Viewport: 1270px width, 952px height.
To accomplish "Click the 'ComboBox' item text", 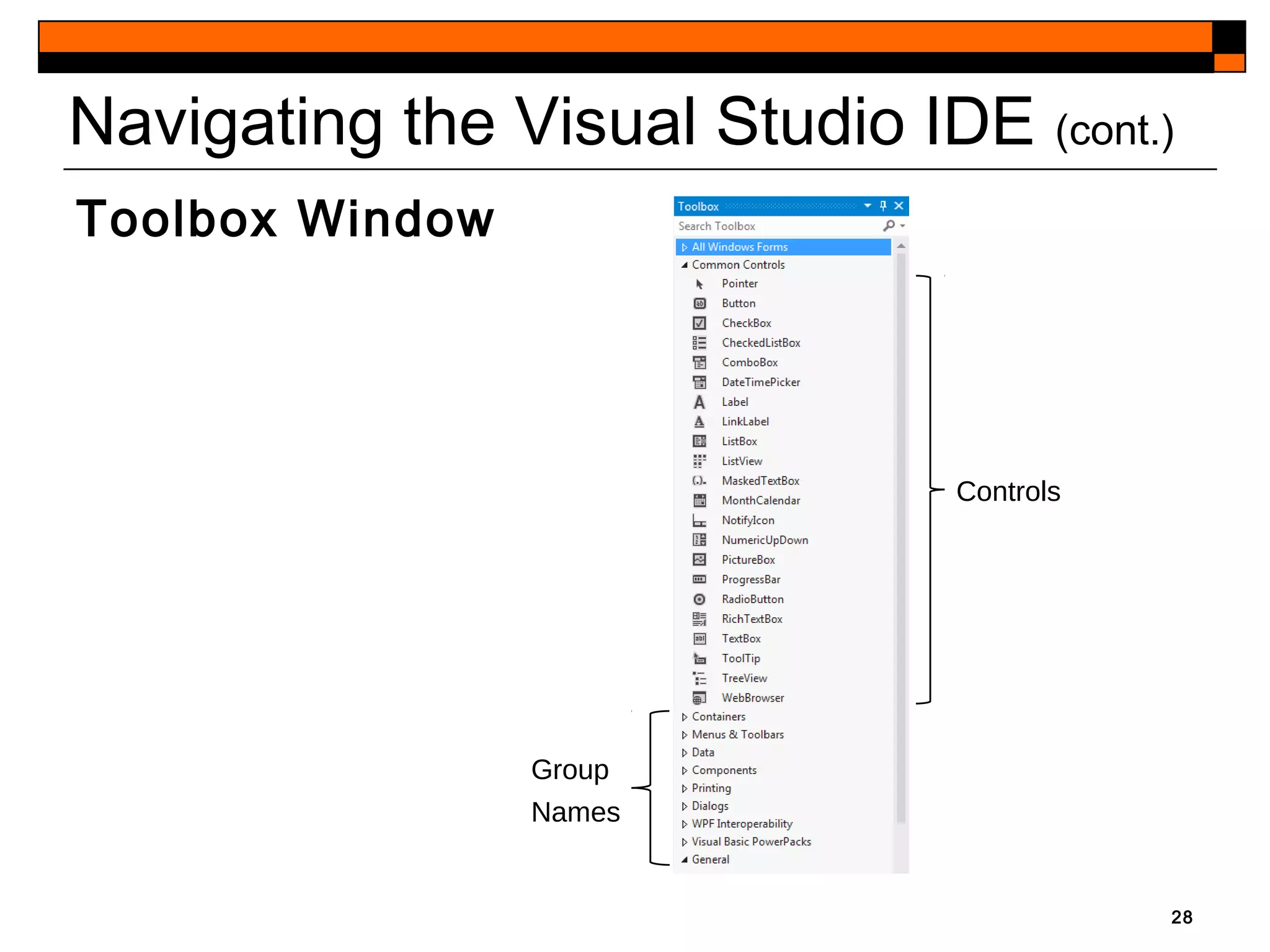I will click(750, 363).
